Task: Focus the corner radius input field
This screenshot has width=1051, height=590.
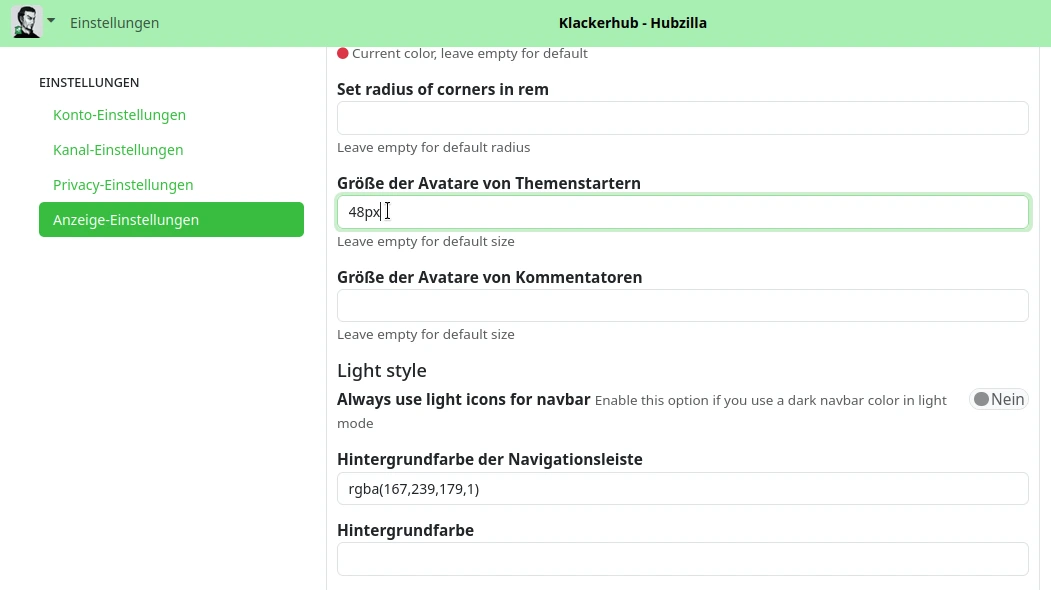Action: 682,118
